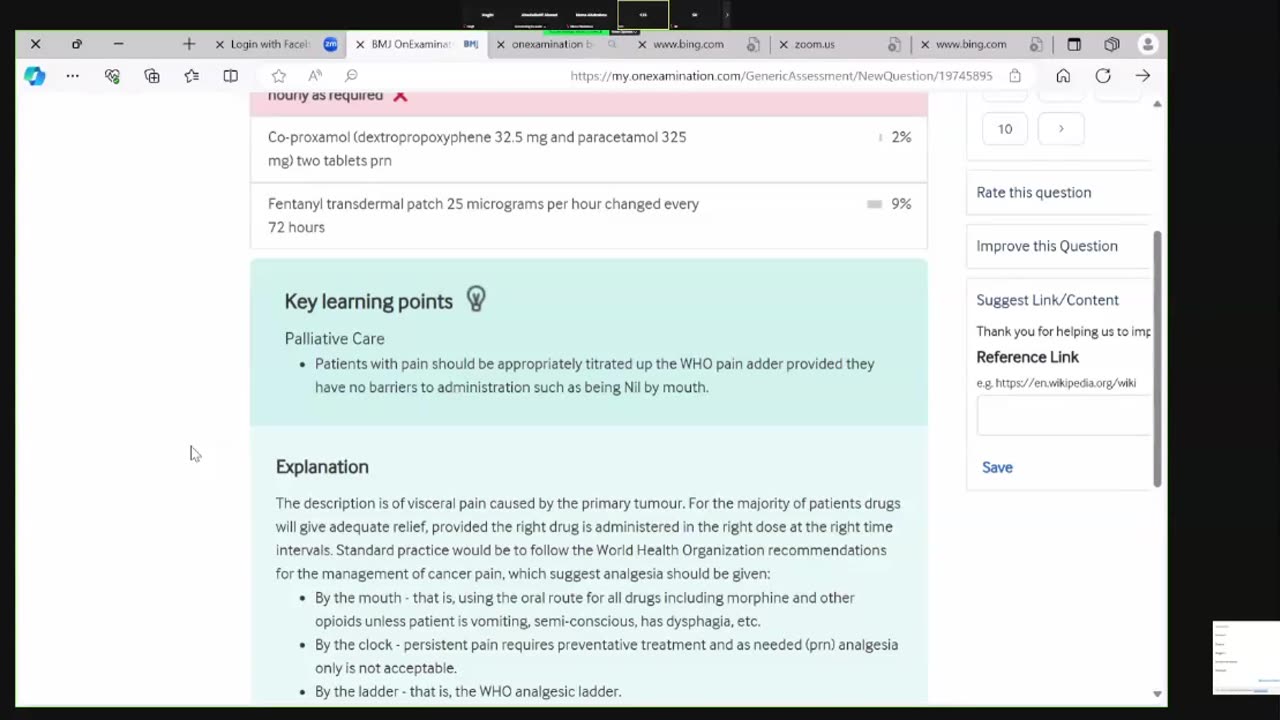Screen dimensions: 1280x720
Task: Close the BMJ OnExamination tab
Action: click(360, 44)
